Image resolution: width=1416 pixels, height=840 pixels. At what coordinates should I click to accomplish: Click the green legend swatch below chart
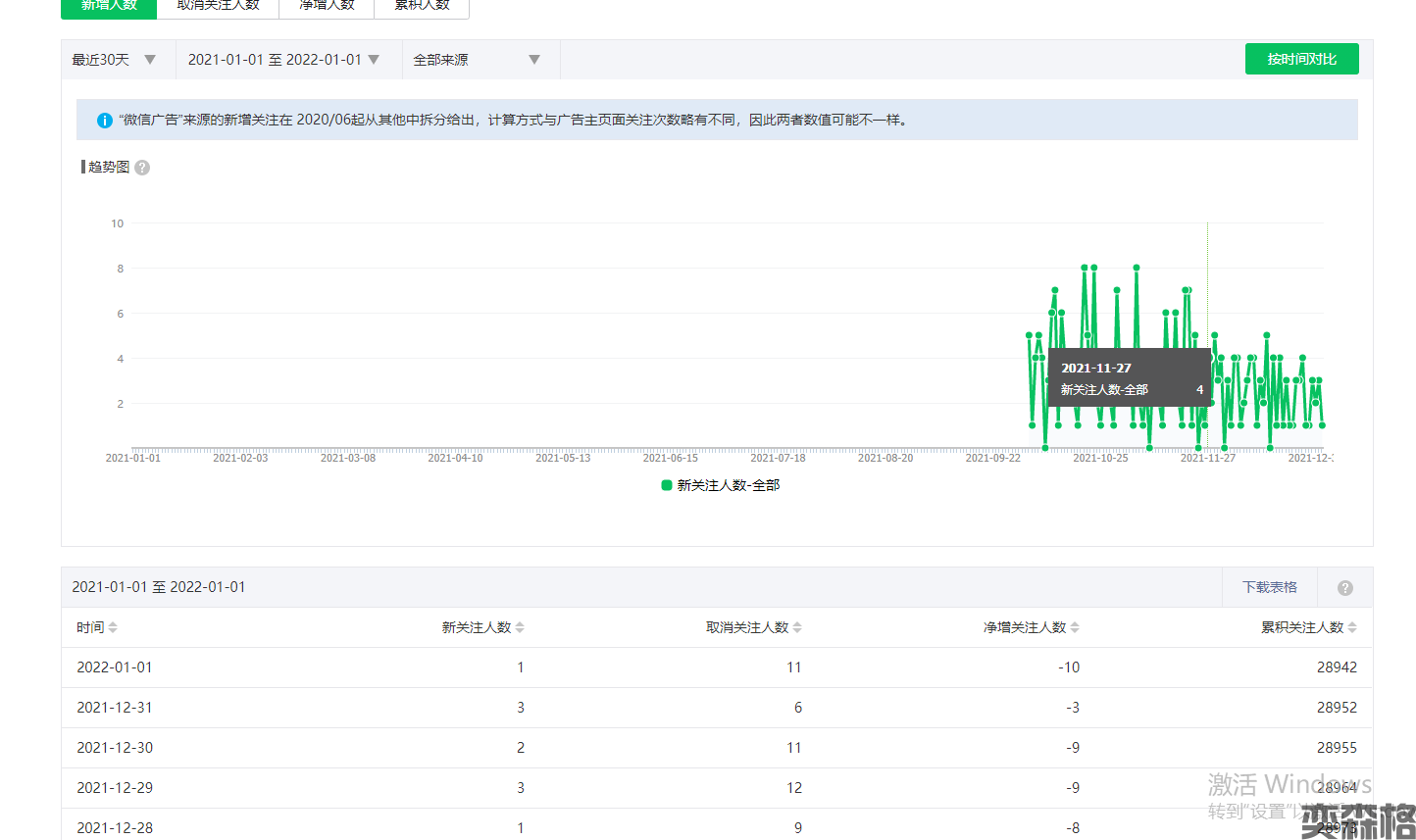(667, 485)
